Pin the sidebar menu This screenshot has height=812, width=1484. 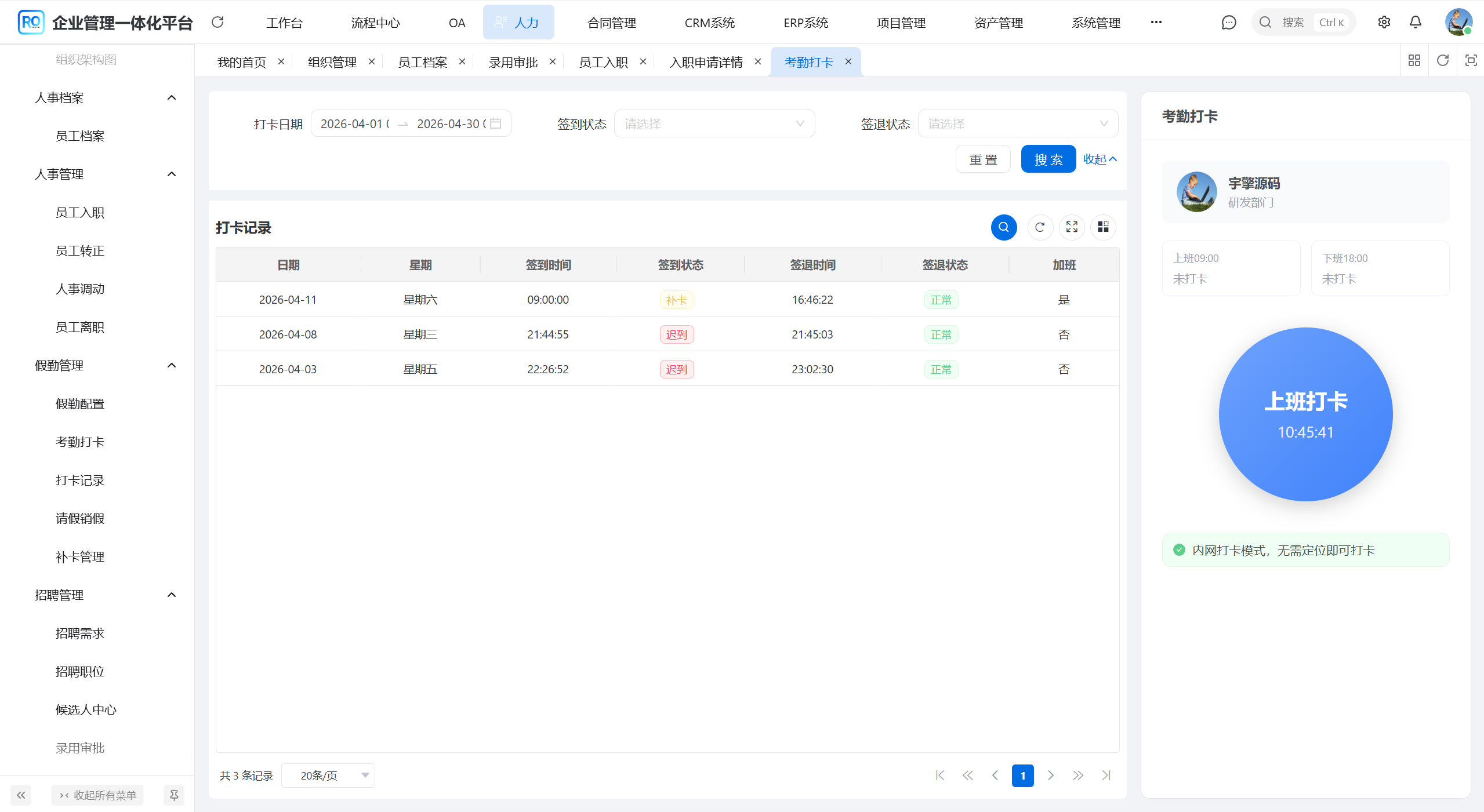coord(173,795)
